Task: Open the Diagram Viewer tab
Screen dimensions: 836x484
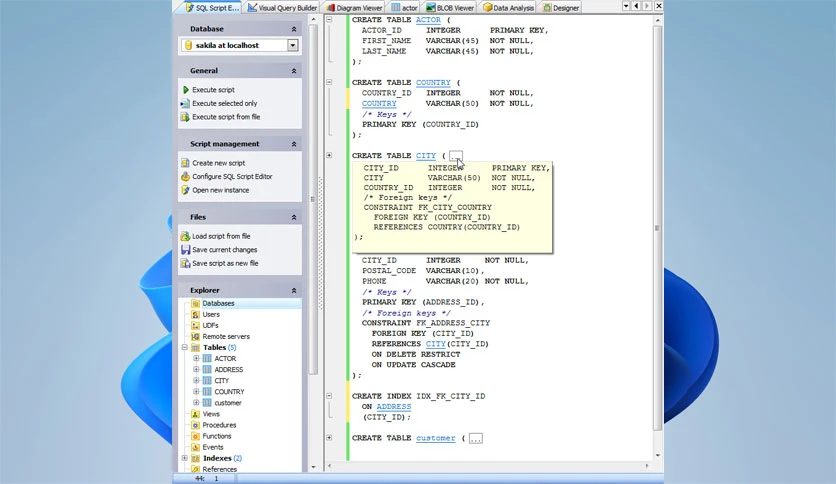Action: 354,7
